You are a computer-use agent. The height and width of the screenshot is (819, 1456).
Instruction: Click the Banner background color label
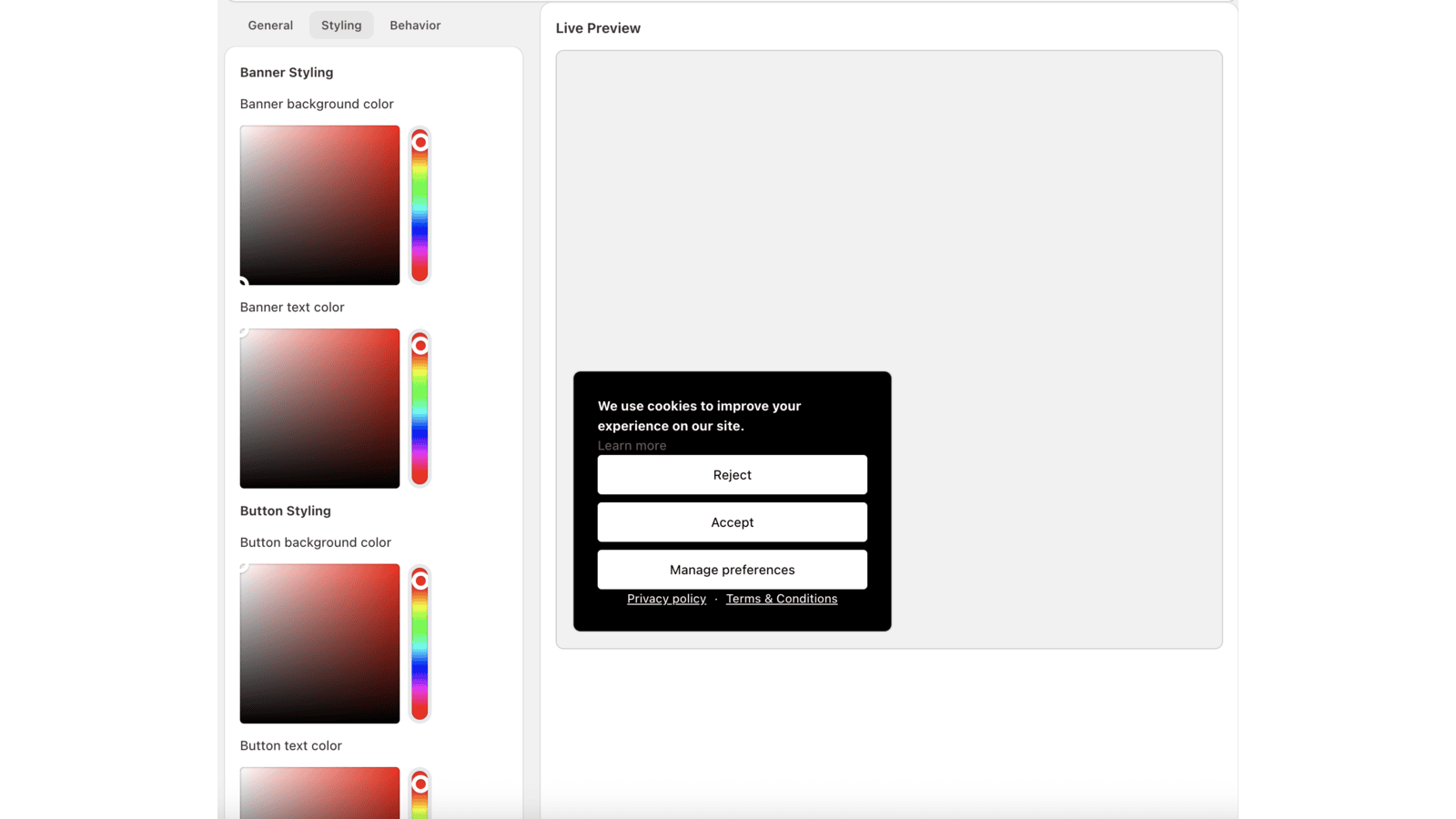point(317,104)
